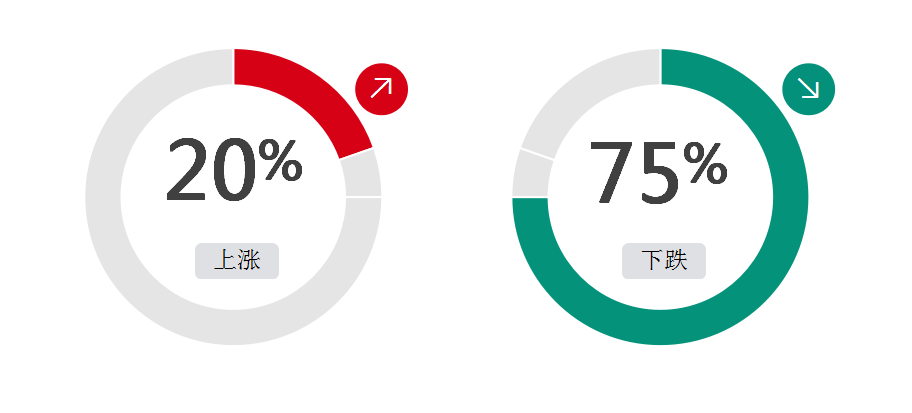Click the 下 character in the falling label
Screen dimensions: 912x413
click(652, 261)
